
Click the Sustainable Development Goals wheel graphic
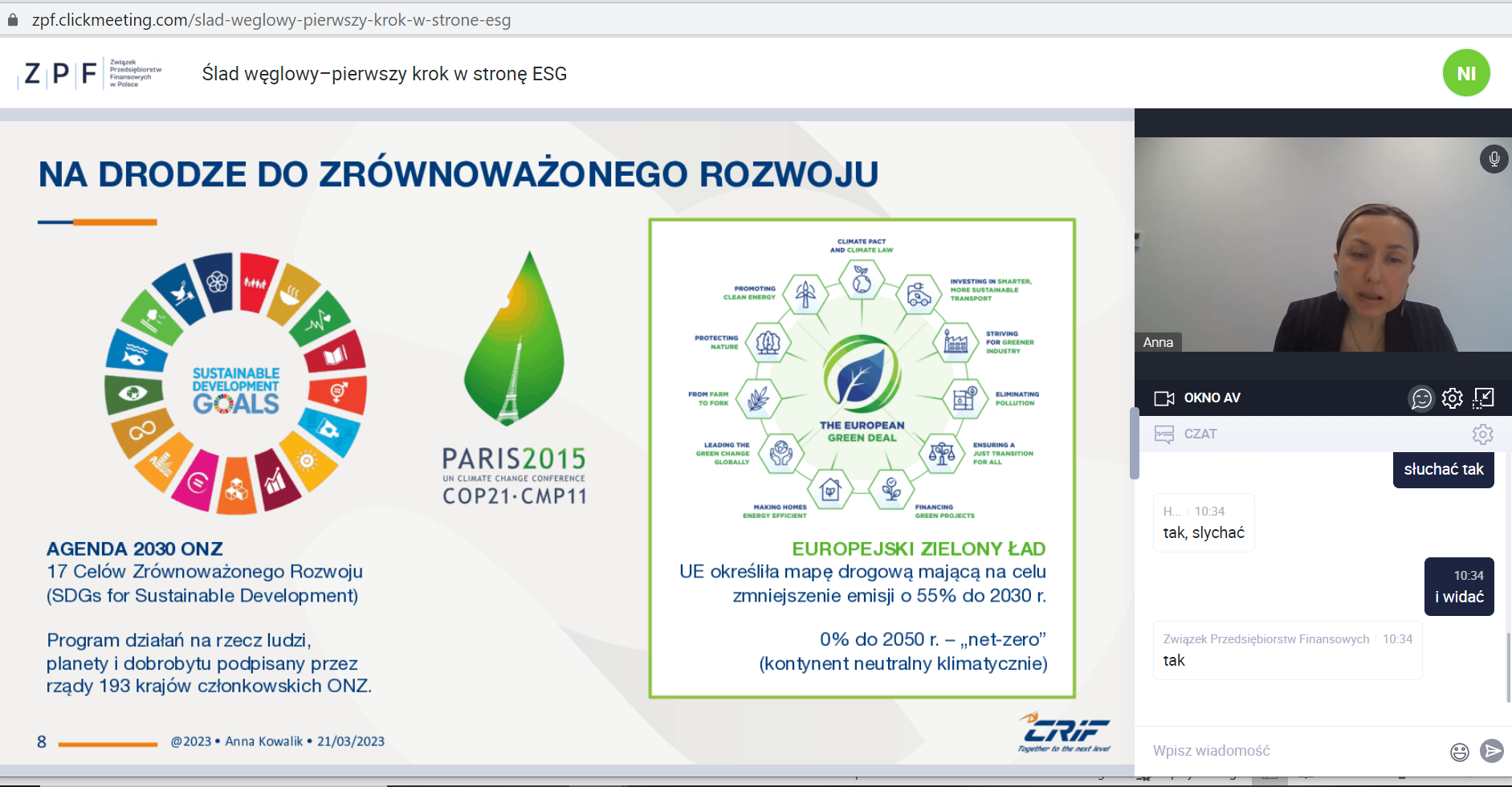(x=235, y=384)
